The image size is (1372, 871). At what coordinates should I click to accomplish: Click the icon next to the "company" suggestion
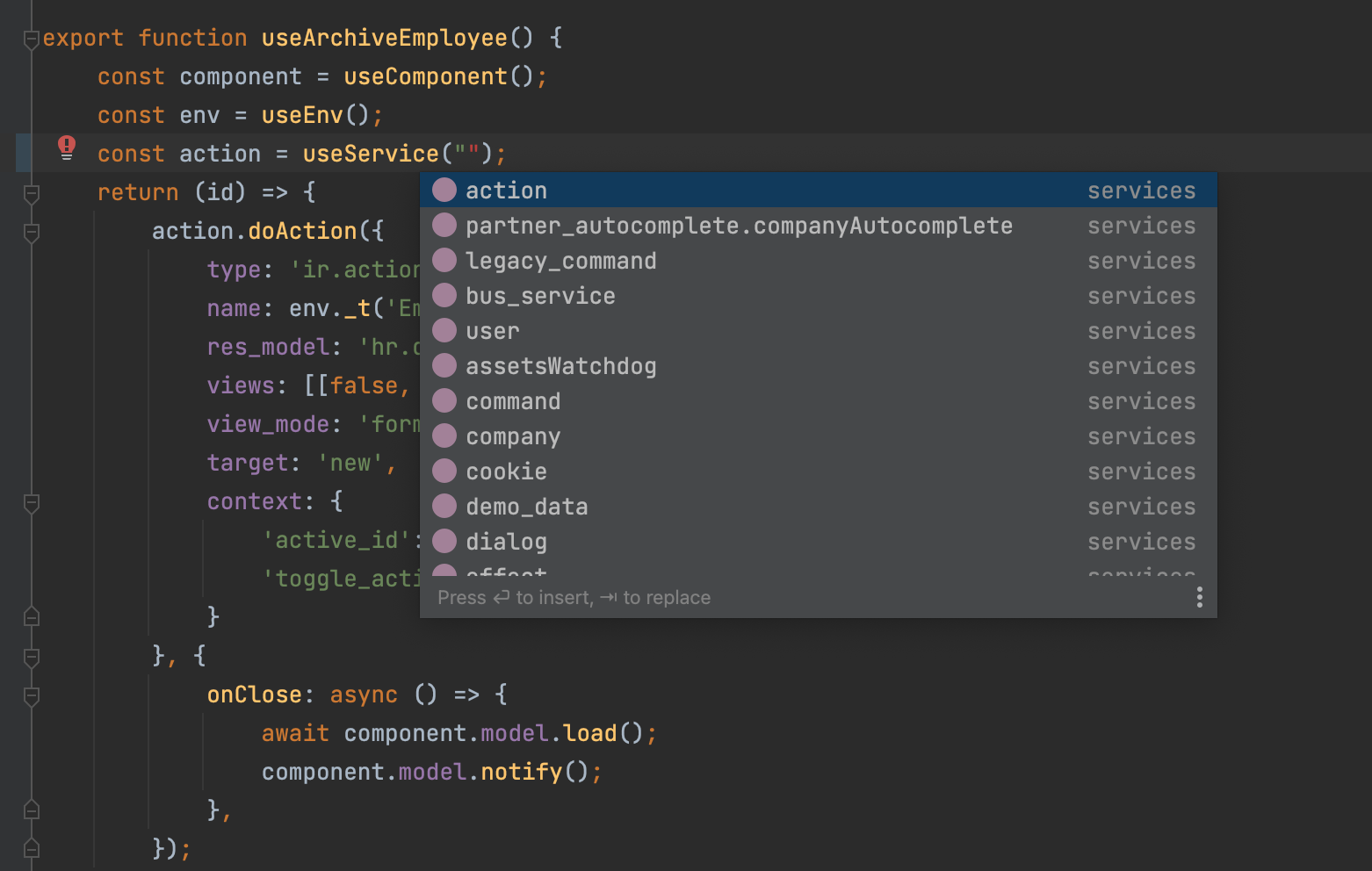click(x=444, y=435)
